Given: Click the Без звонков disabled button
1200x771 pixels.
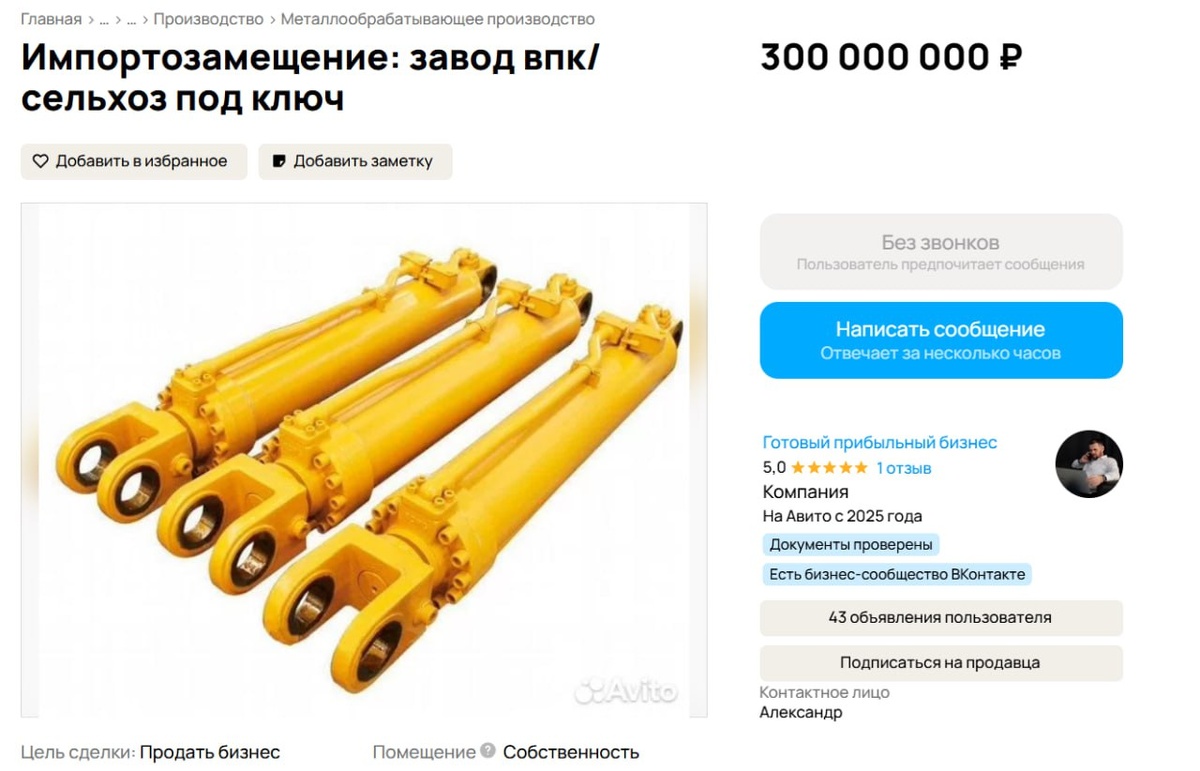Looking at the screenshot, I should pos(941,252).
